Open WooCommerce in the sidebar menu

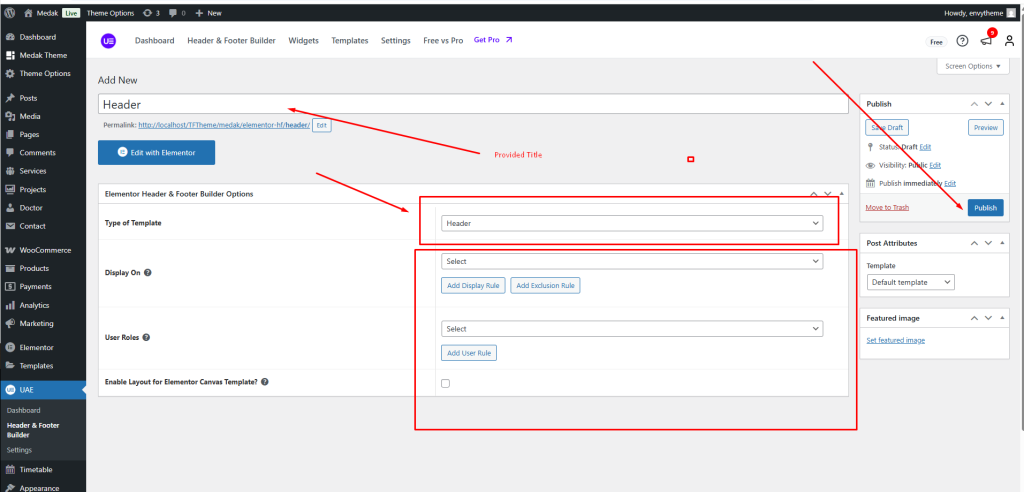48,250
